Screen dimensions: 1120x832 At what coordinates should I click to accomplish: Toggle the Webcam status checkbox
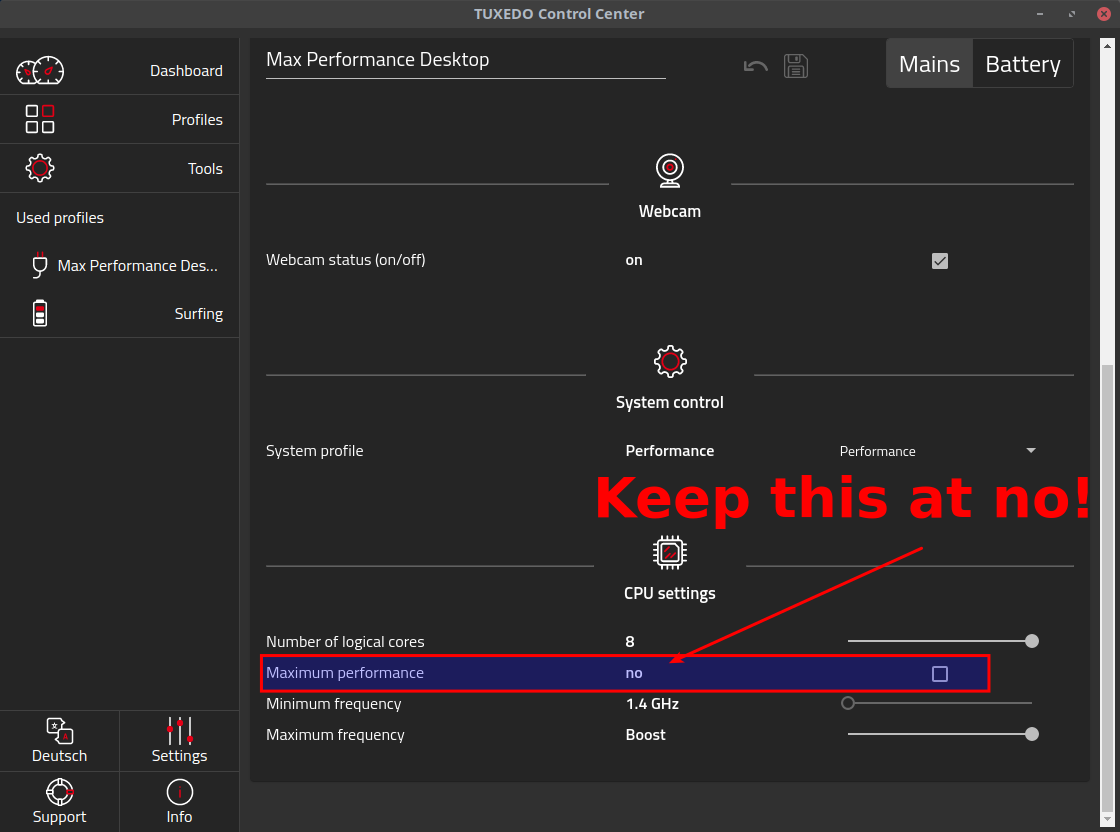pyautogui.click(x=940, y=261)
